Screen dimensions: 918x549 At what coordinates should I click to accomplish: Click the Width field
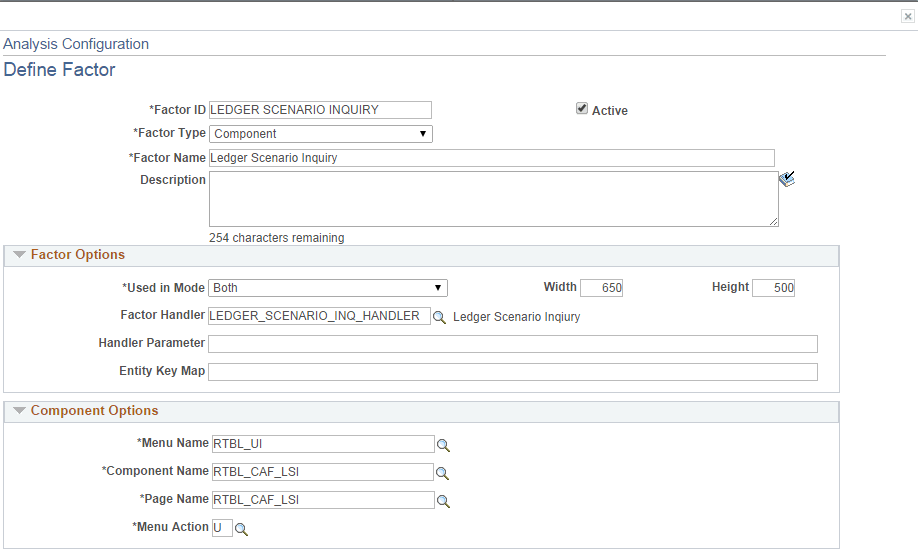(x=601, y=288)
